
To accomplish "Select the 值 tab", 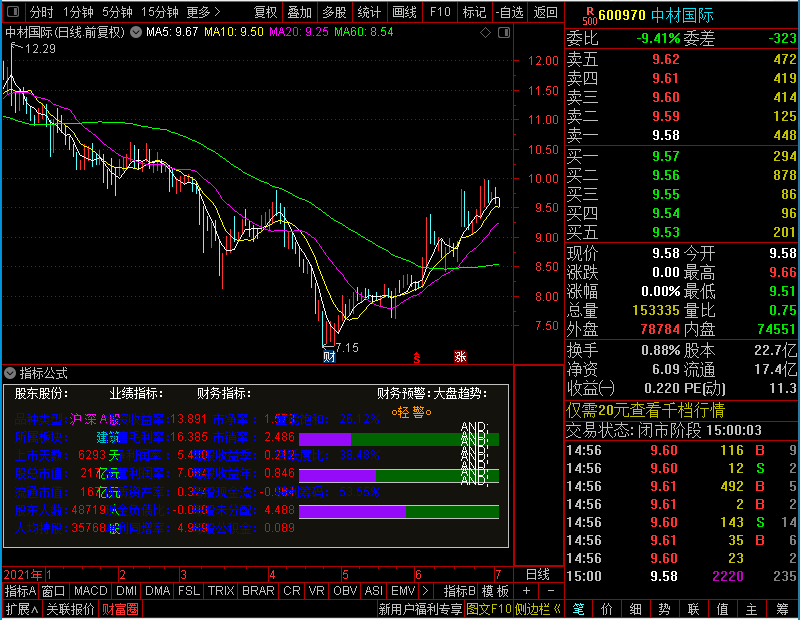I will [722, 609].
